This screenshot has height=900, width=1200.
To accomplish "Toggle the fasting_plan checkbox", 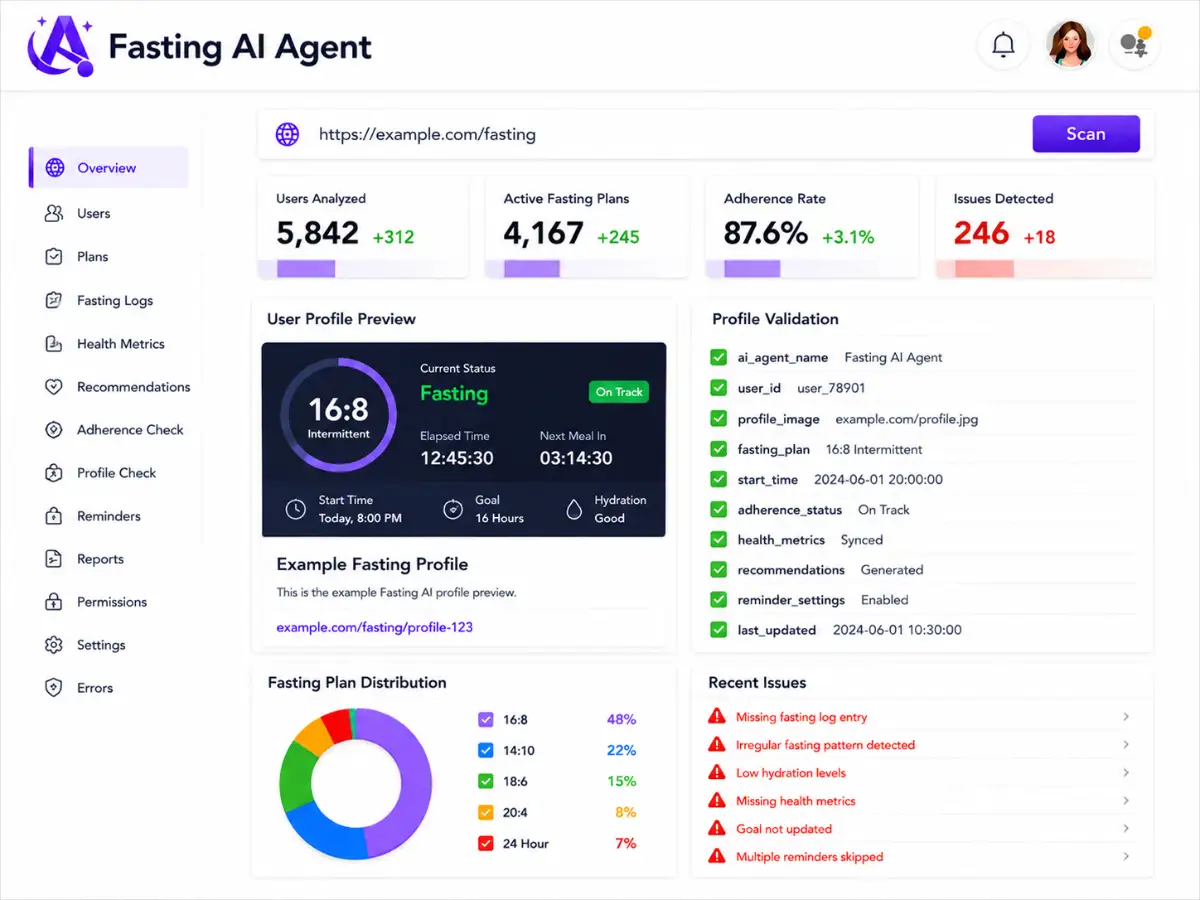I will pyautogui.click(x=718, y=449).
